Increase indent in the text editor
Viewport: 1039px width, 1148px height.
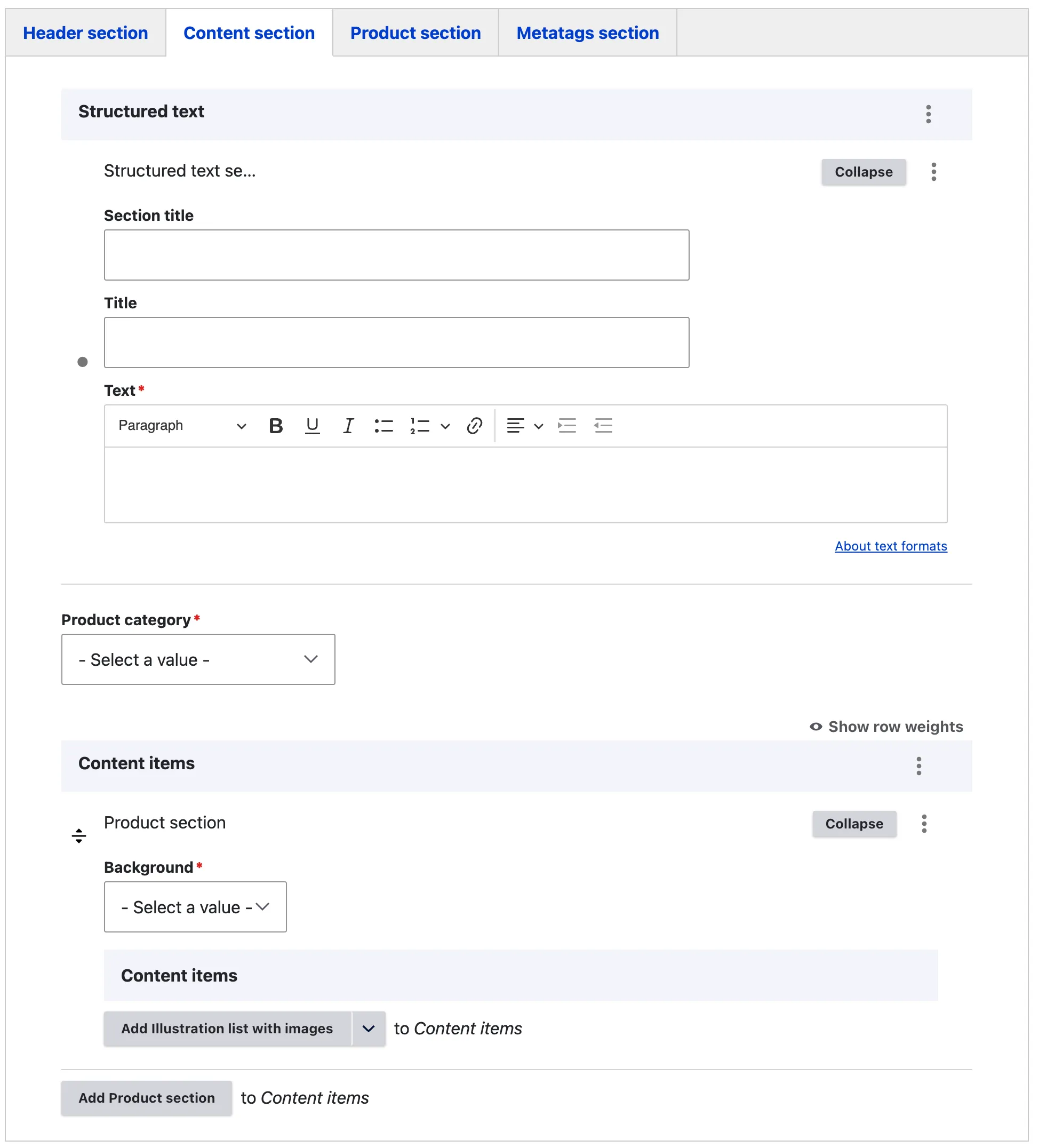tap(567, 426)
